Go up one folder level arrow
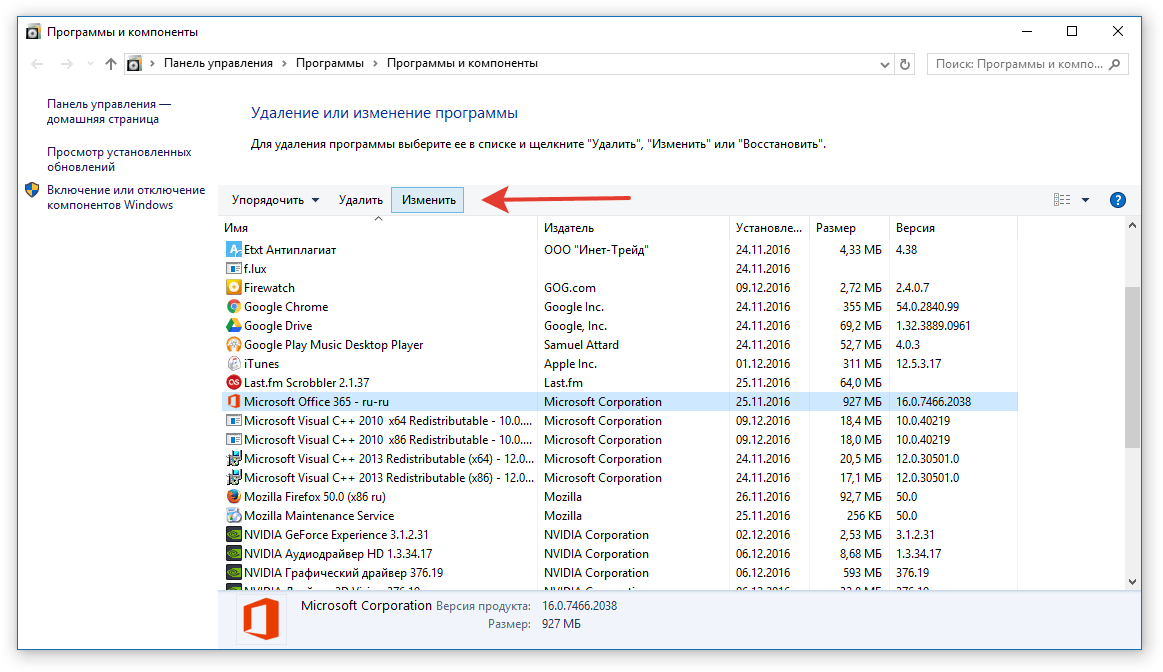Screen dimensions: 1163x672 [x=110, y=64]
